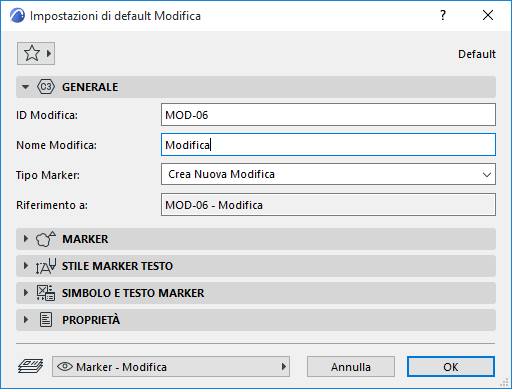The image size is (512, 389).
Task: Click the Simbolo e Testo Marker icon
Action: pos(46,293)
